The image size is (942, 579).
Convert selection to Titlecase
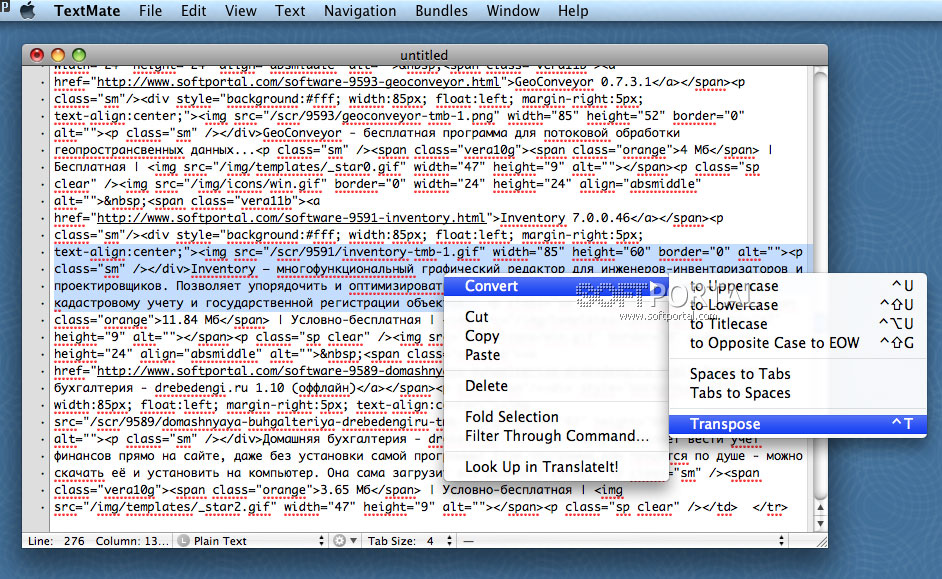tap(798, 324)
